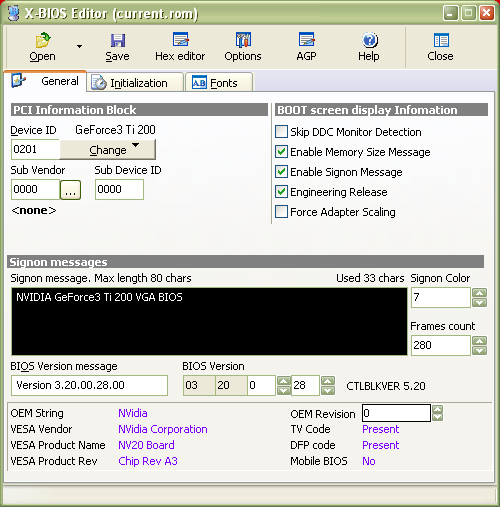The width and height of the screenshot is (500, 507).
Task: Open a BIOS file with Open icon
Action: point(42,47)
